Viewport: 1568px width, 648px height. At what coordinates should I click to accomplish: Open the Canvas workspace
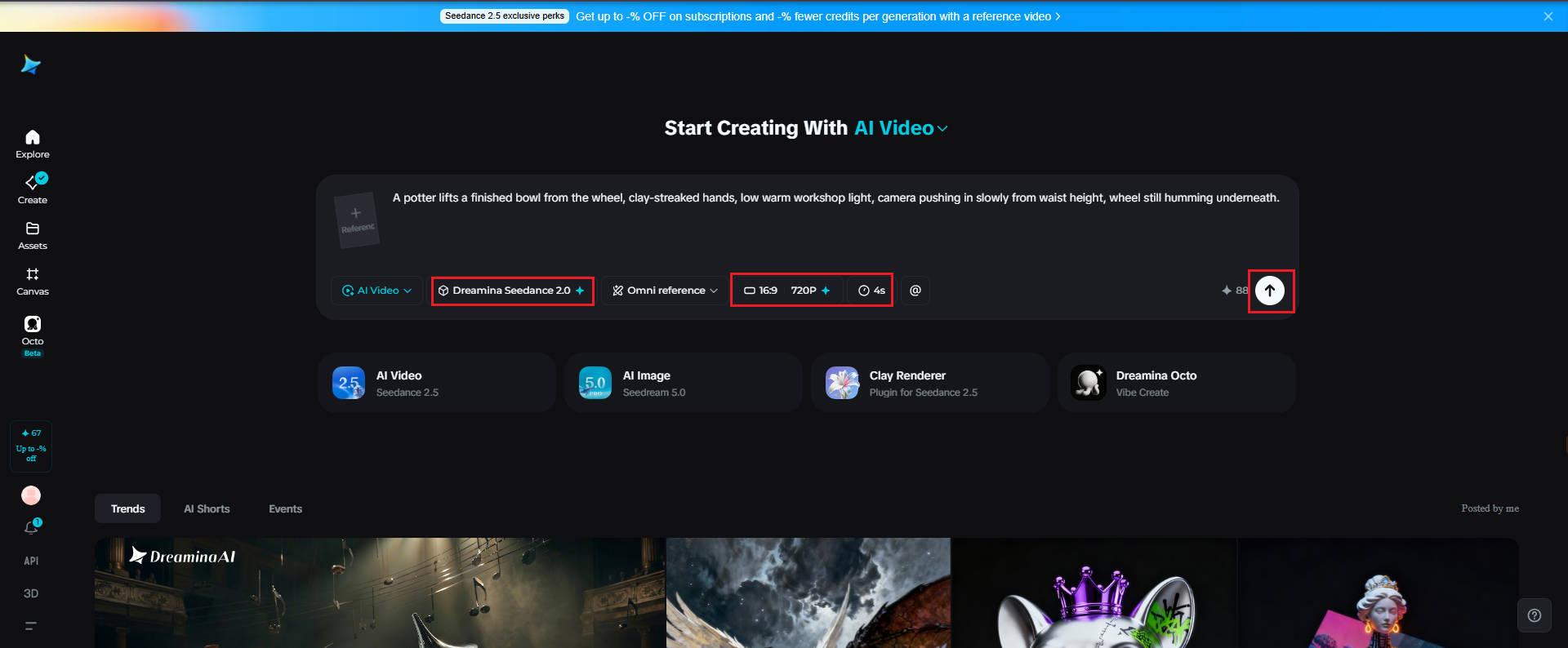[x=33, y=282]
